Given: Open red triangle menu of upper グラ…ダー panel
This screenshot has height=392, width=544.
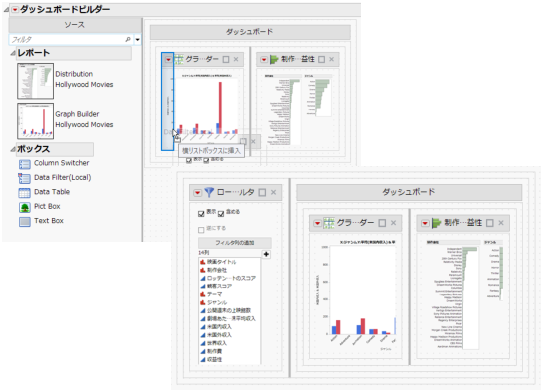Looking at the screenshot, I should 168,60.
